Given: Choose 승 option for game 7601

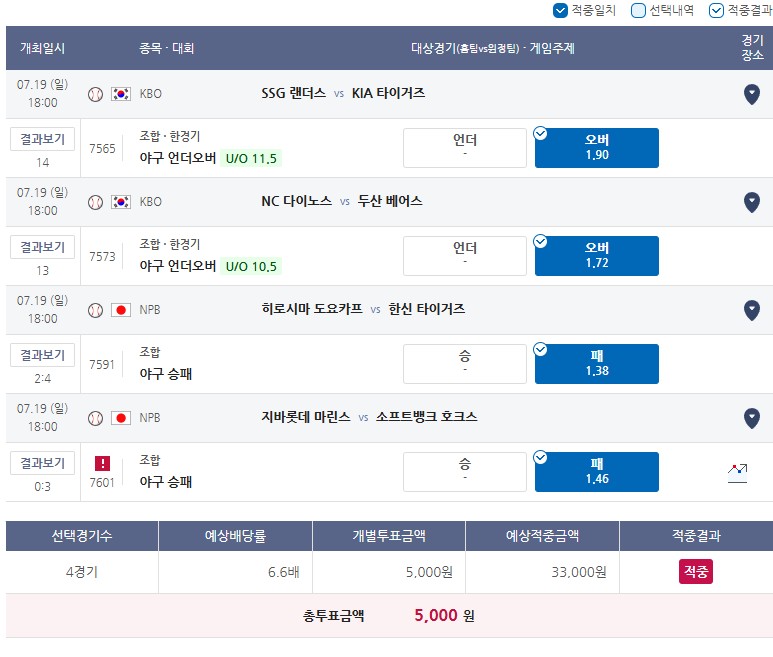Looking at the screenshot, I should (x=465, y=472).
